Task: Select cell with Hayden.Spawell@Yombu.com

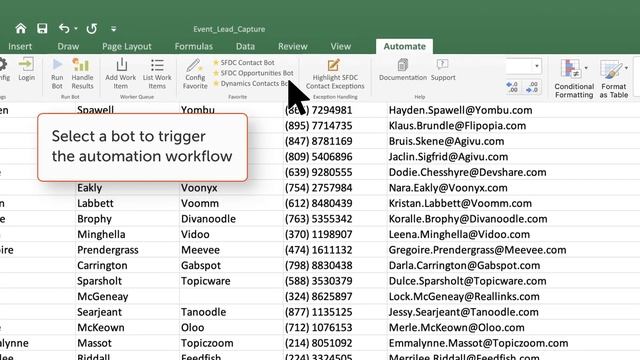Action: (460, 110)
